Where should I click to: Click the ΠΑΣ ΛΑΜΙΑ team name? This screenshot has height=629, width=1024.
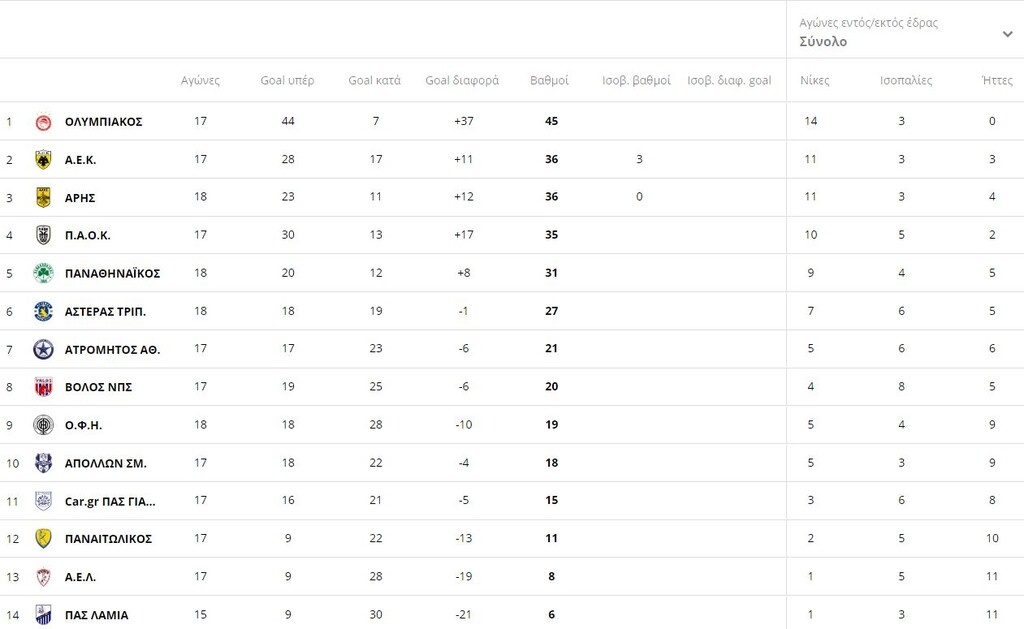point(96,615)
